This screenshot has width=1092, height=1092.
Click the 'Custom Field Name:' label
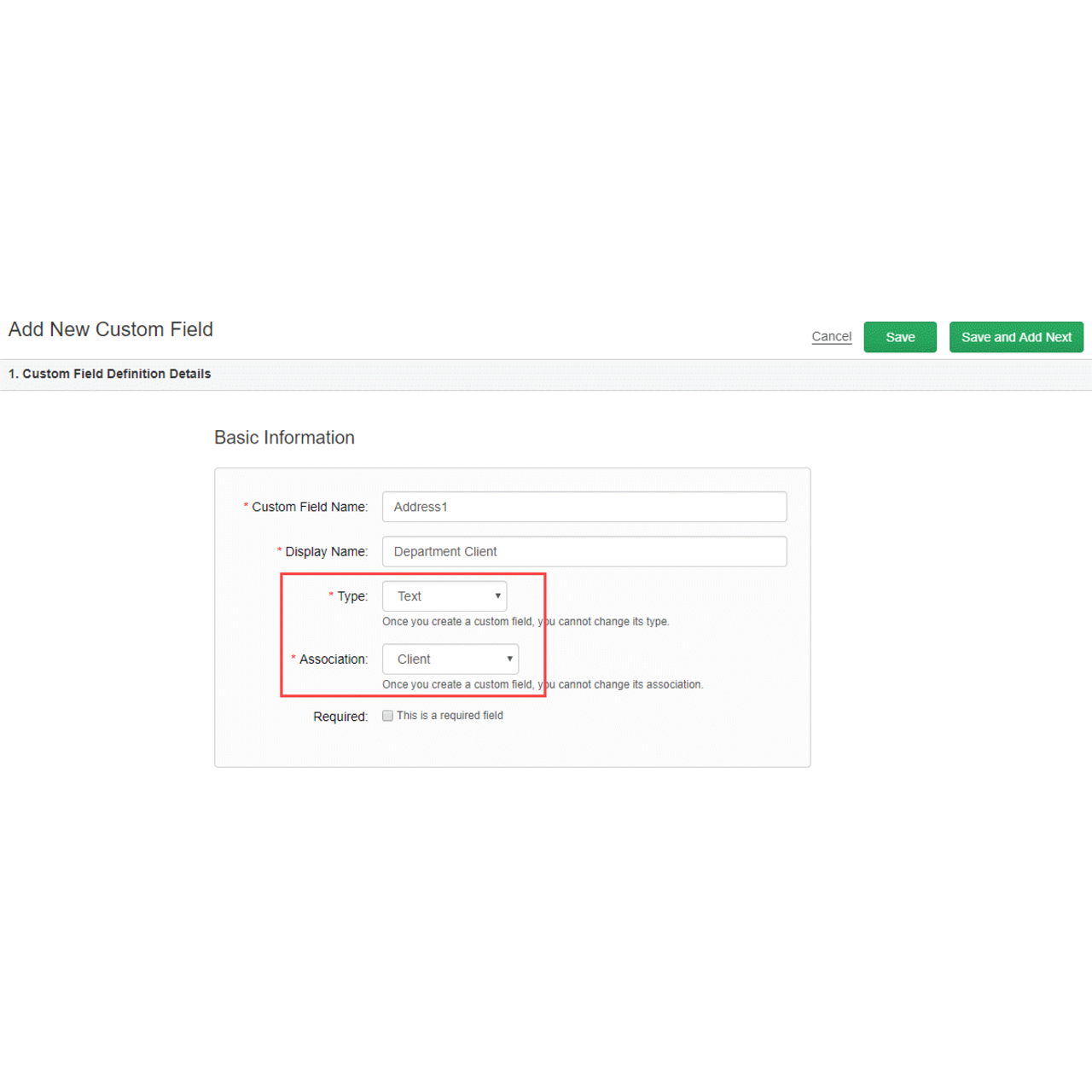(309, 507)
